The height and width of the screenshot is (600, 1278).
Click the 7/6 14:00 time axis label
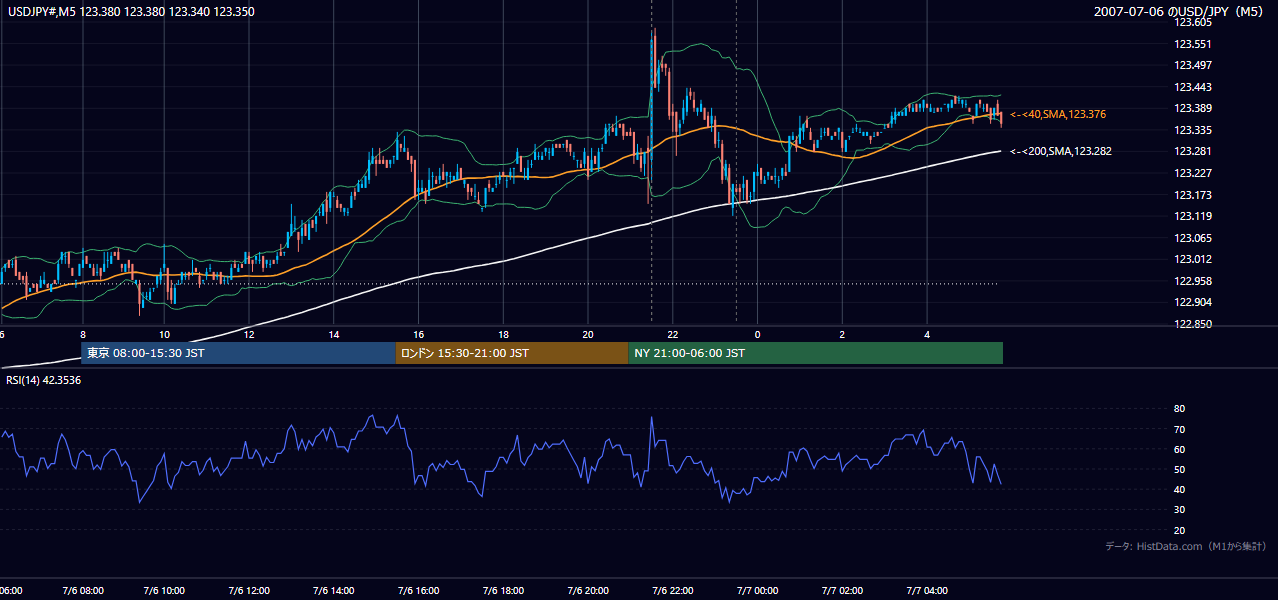click(x=335, y=591)
